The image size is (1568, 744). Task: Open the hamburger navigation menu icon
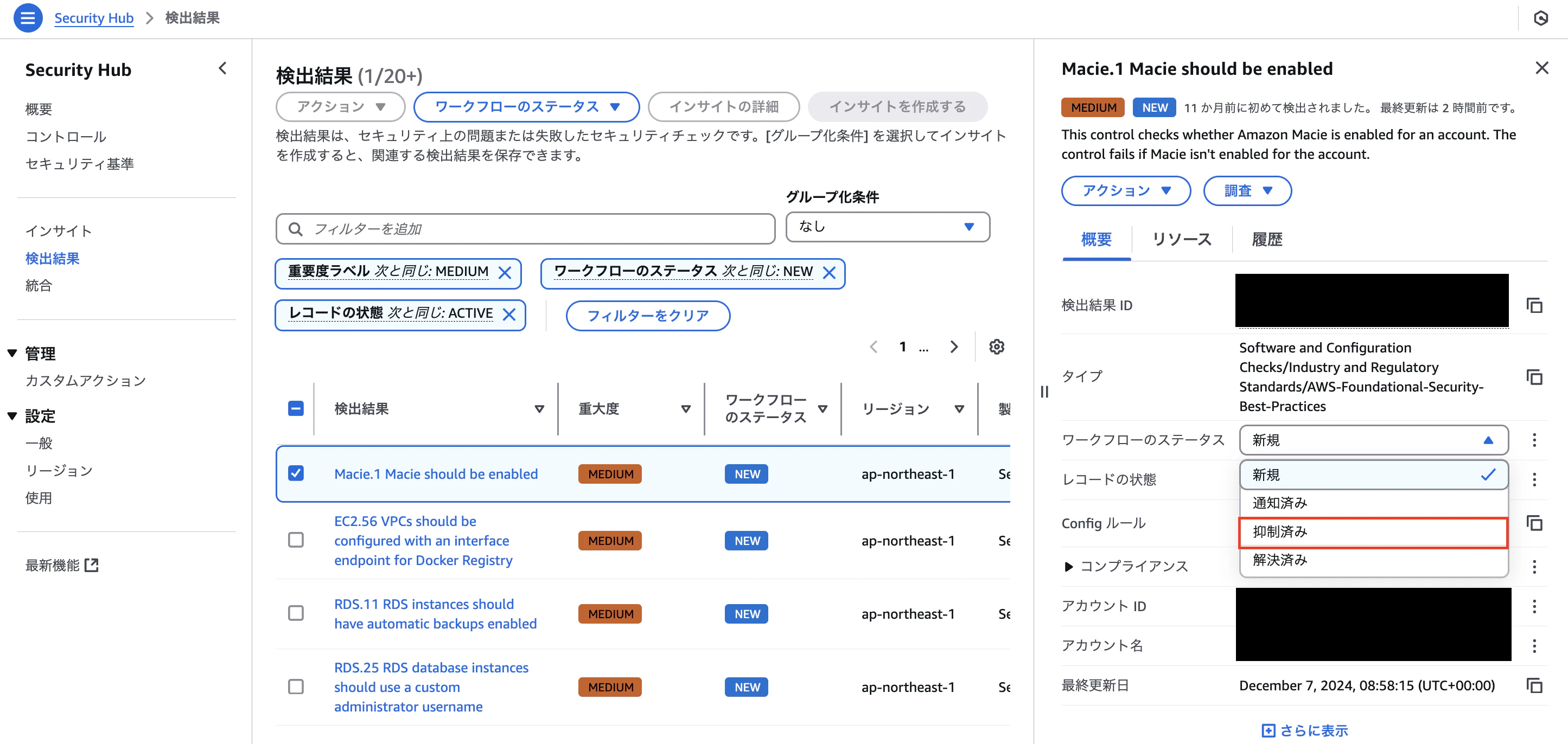(27, 18)
